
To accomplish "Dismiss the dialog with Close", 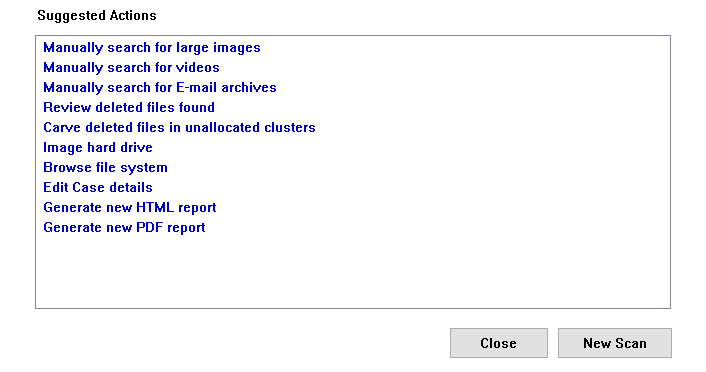I will coord(499,343).
